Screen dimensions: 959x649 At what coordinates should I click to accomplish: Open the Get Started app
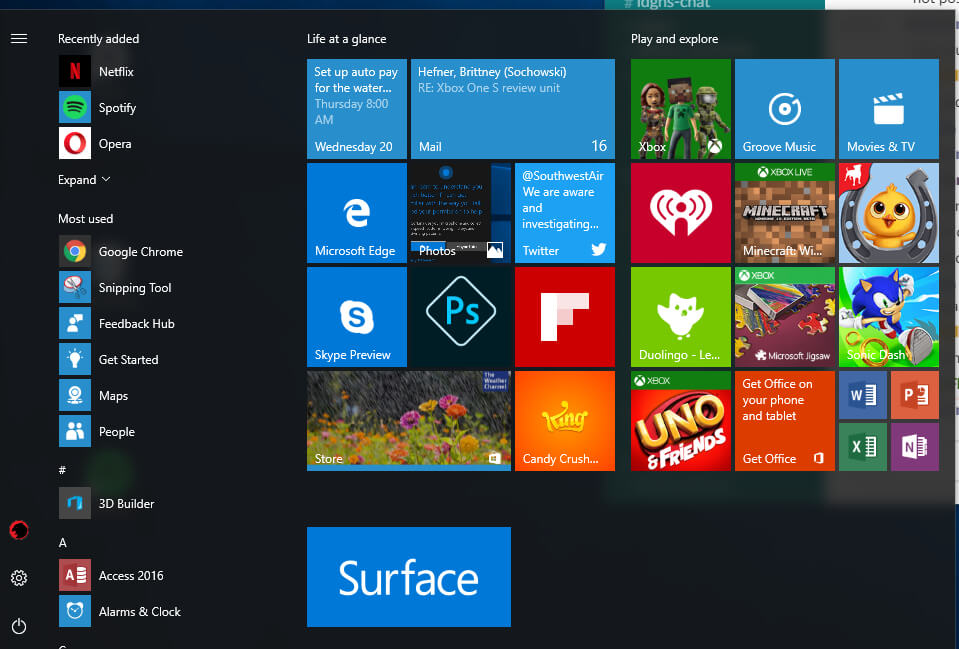(x=108, y=360)
